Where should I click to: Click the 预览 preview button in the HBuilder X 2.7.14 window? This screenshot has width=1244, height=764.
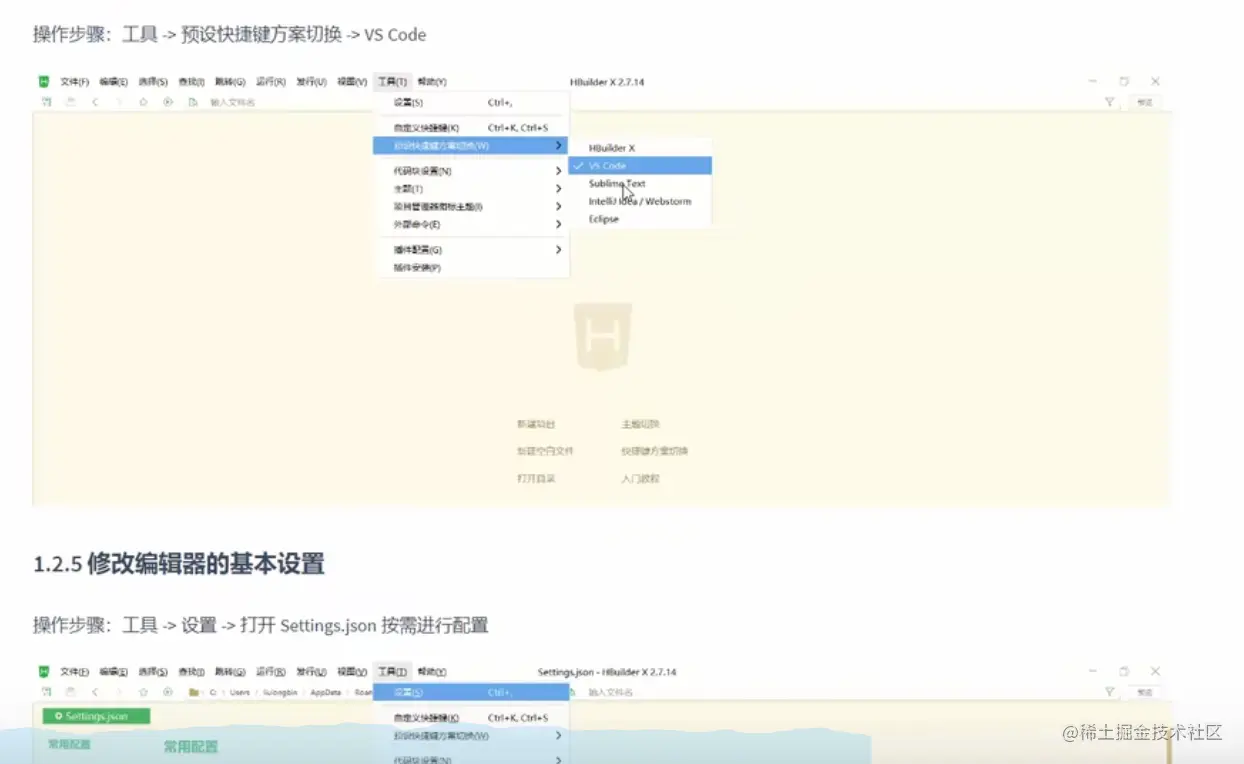coord(1145,102)
